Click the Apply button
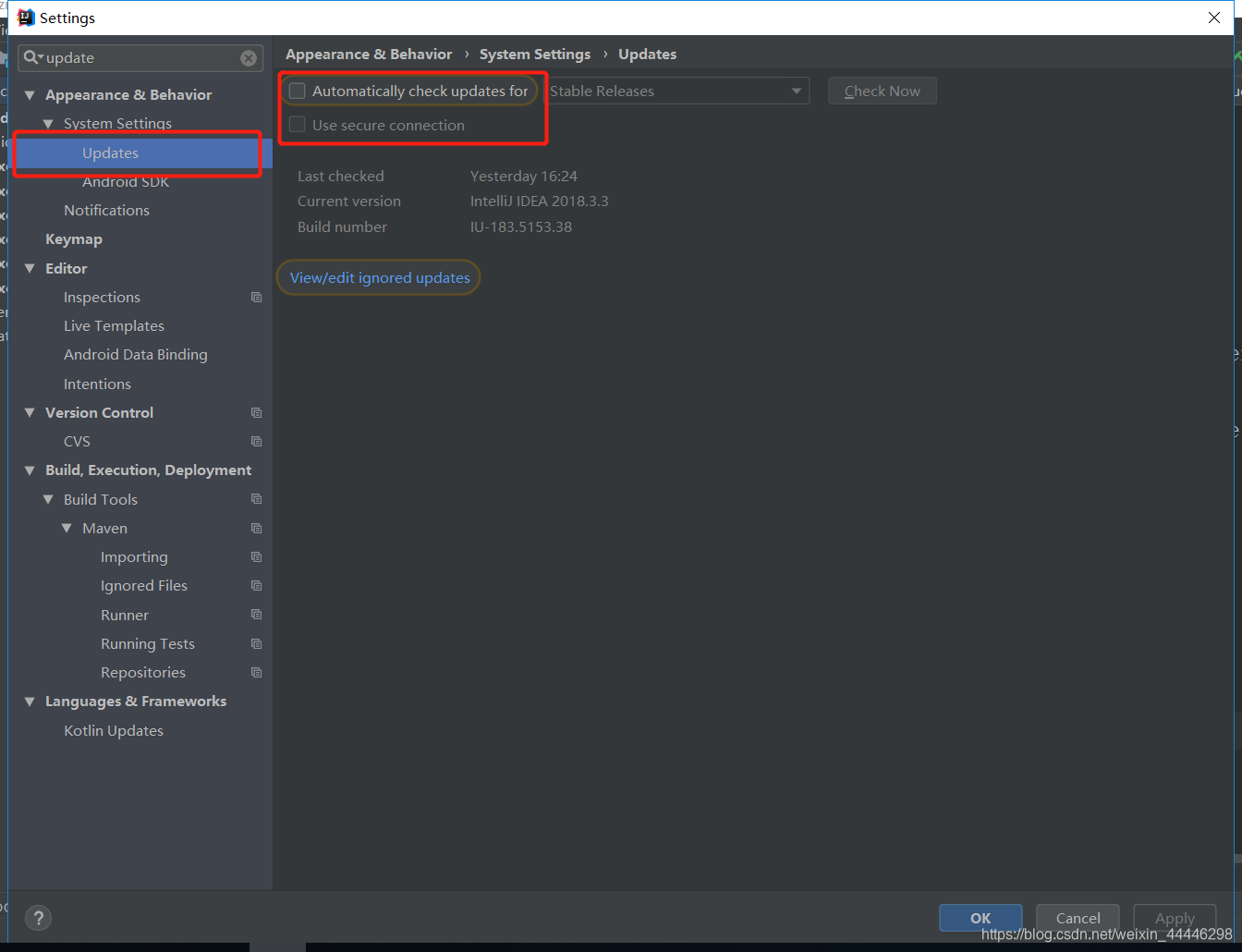The image size is (1242, 952). (x=1175, y=918)
